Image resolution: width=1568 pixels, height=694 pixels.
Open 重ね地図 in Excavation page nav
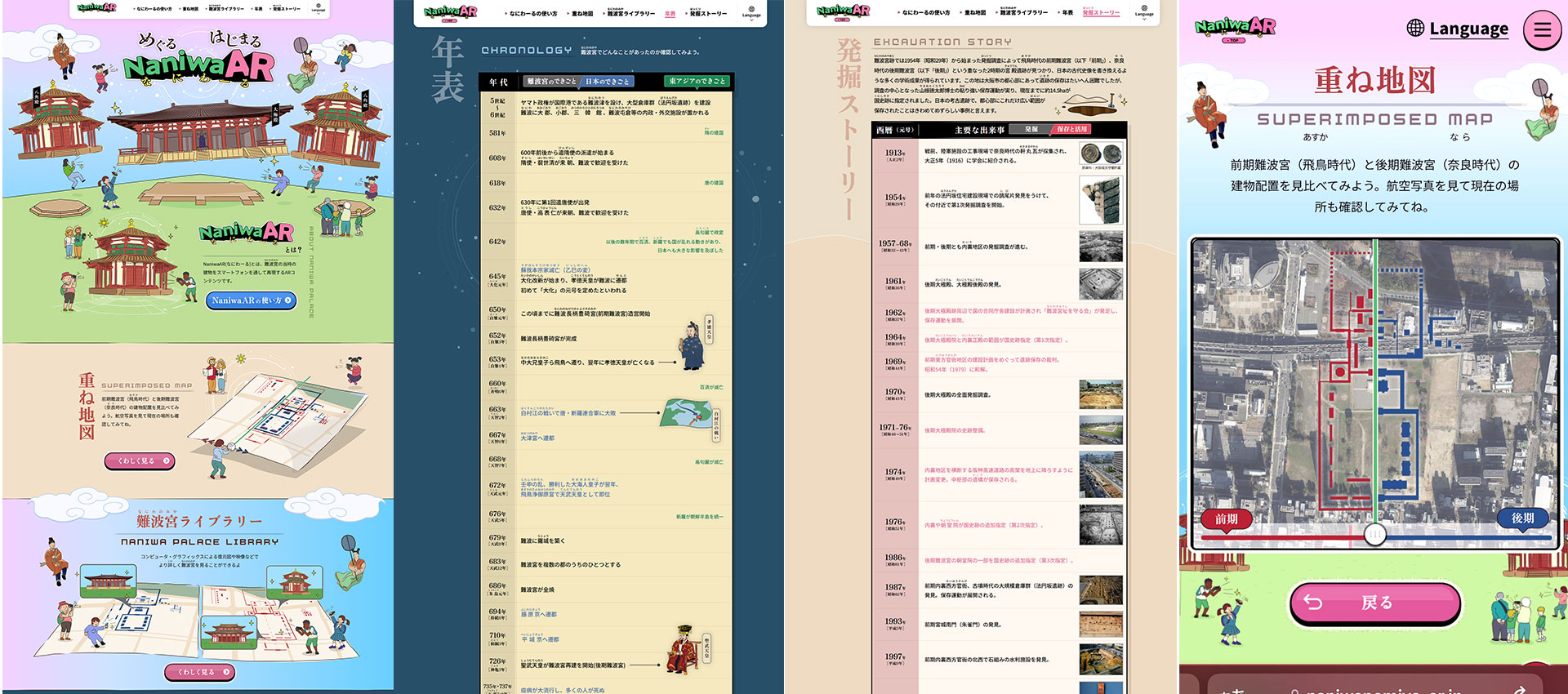[974, 14]
